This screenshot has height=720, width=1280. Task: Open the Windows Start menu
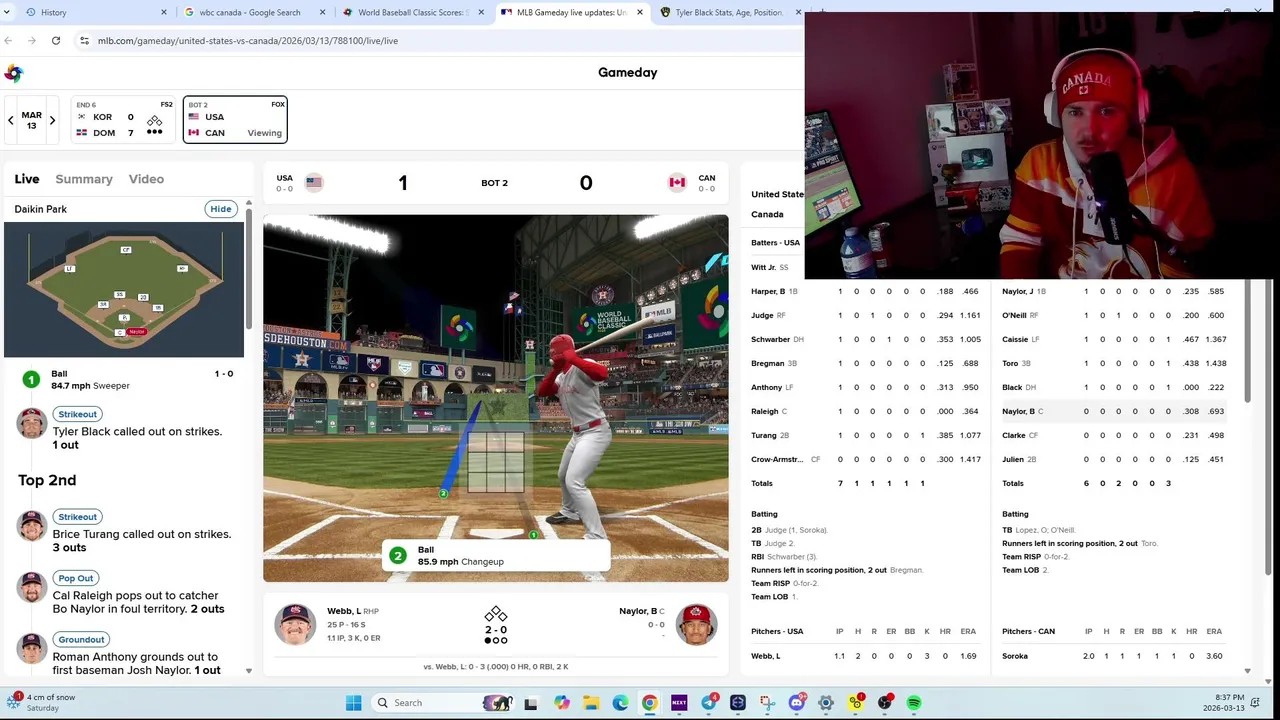click(x=353, y=703)
